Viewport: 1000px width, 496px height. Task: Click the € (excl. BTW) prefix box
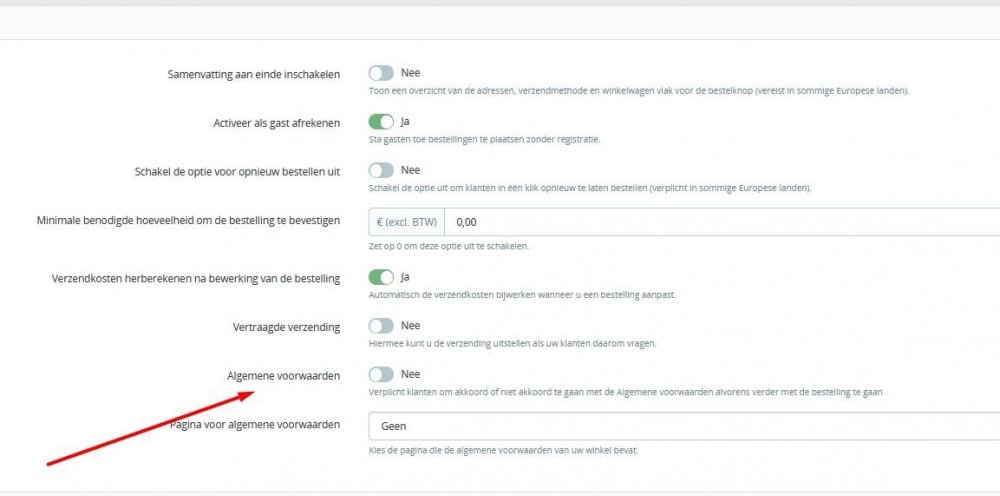pyautogui.click(x=406, y=222)
